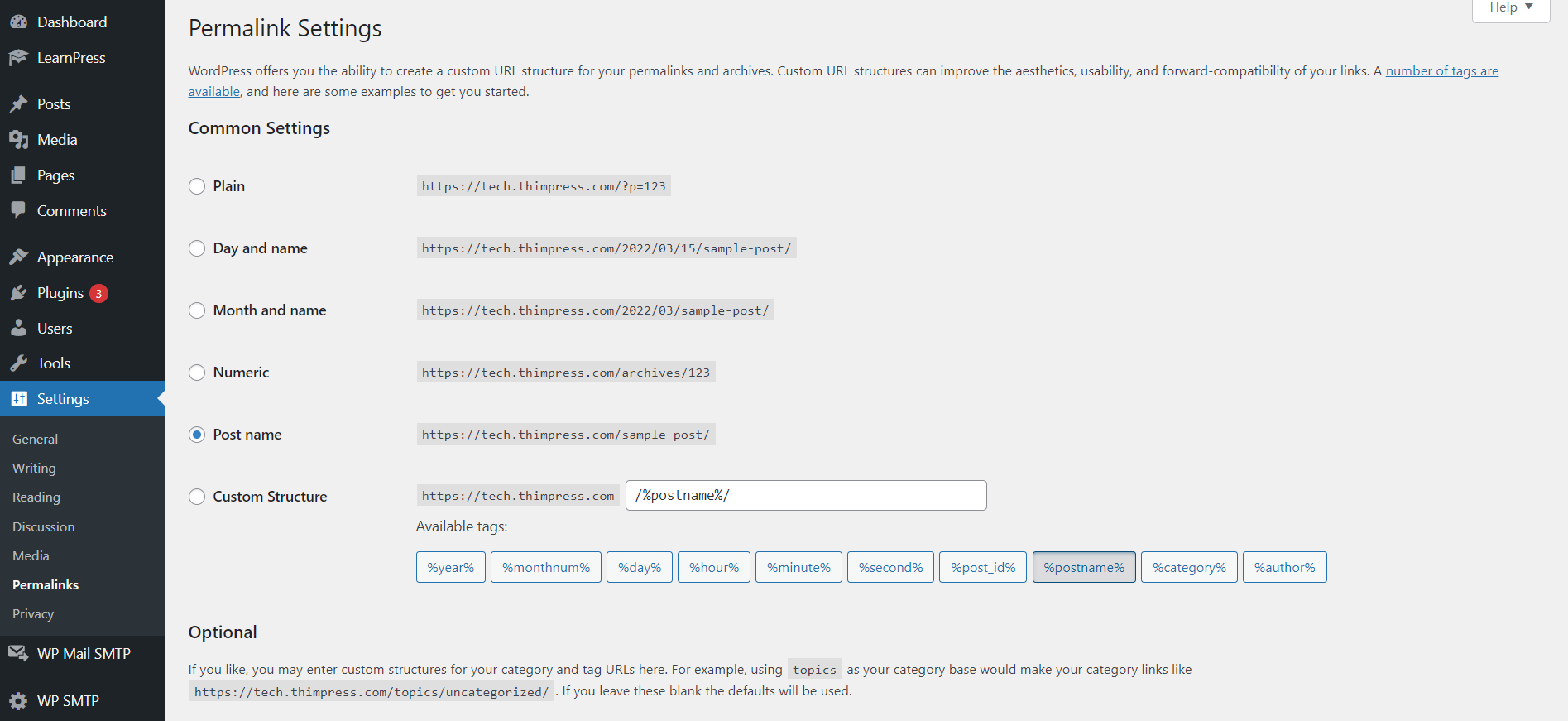Open the Privacy settings page
Image resolution: width=1568 pixels, height=721 pixels.
coord(33,613)
